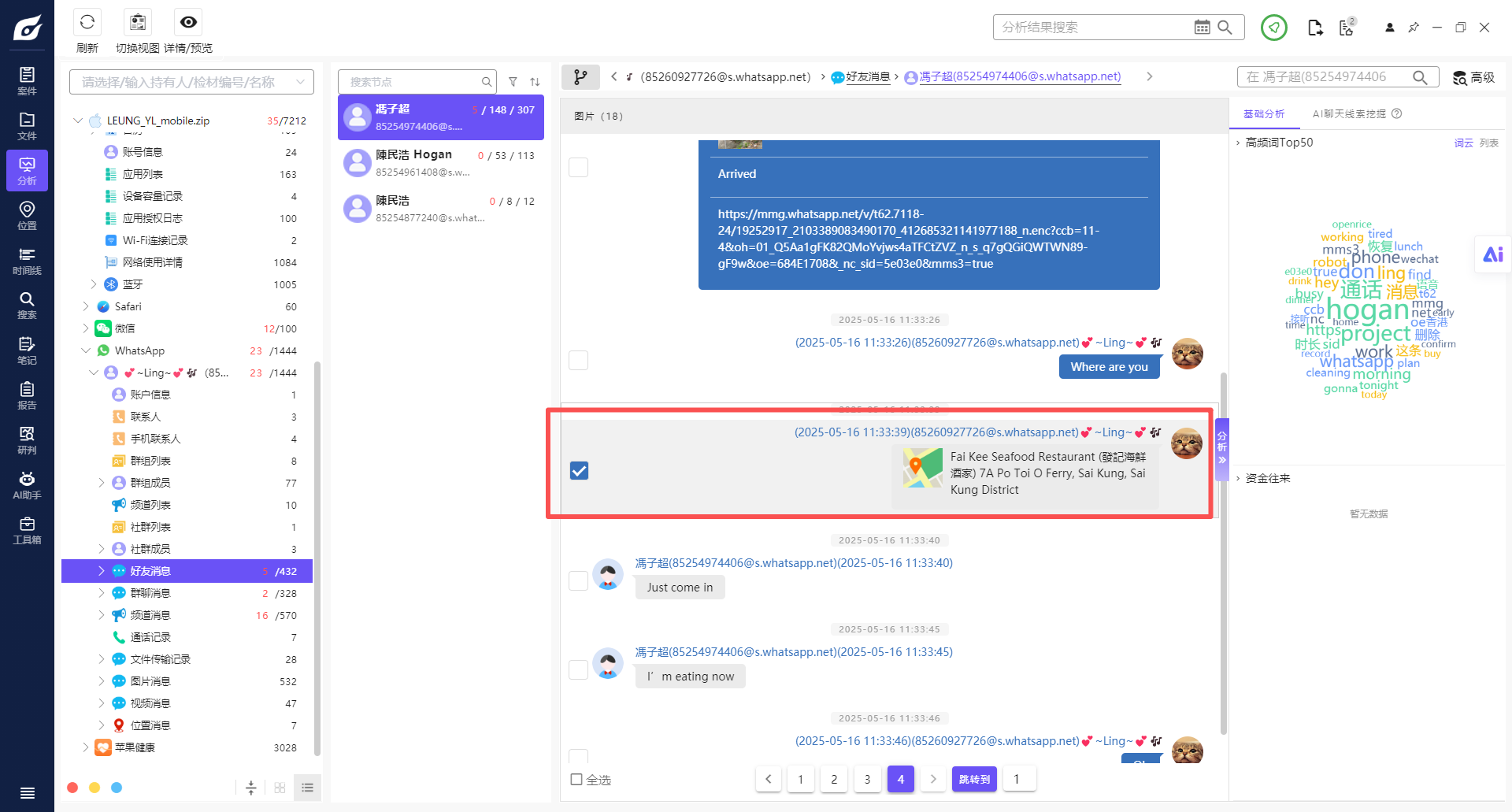Viewport: 1512px width, 812px height.
Task: Open the AI助手 sidebar icon
Action: click(27, 484)
